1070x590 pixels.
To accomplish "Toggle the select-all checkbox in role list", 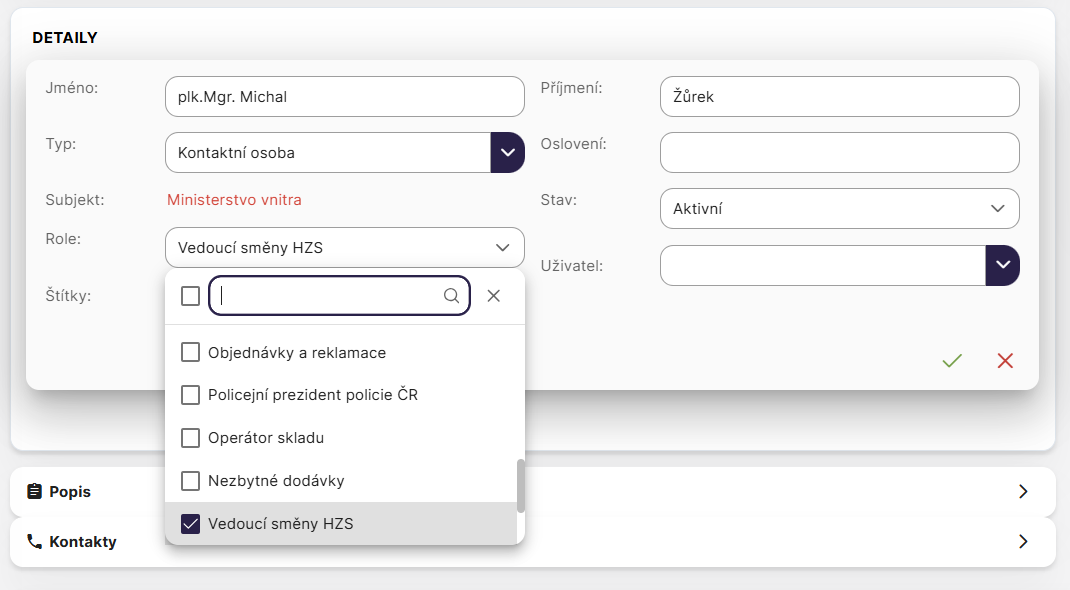I will coord(191,296).
